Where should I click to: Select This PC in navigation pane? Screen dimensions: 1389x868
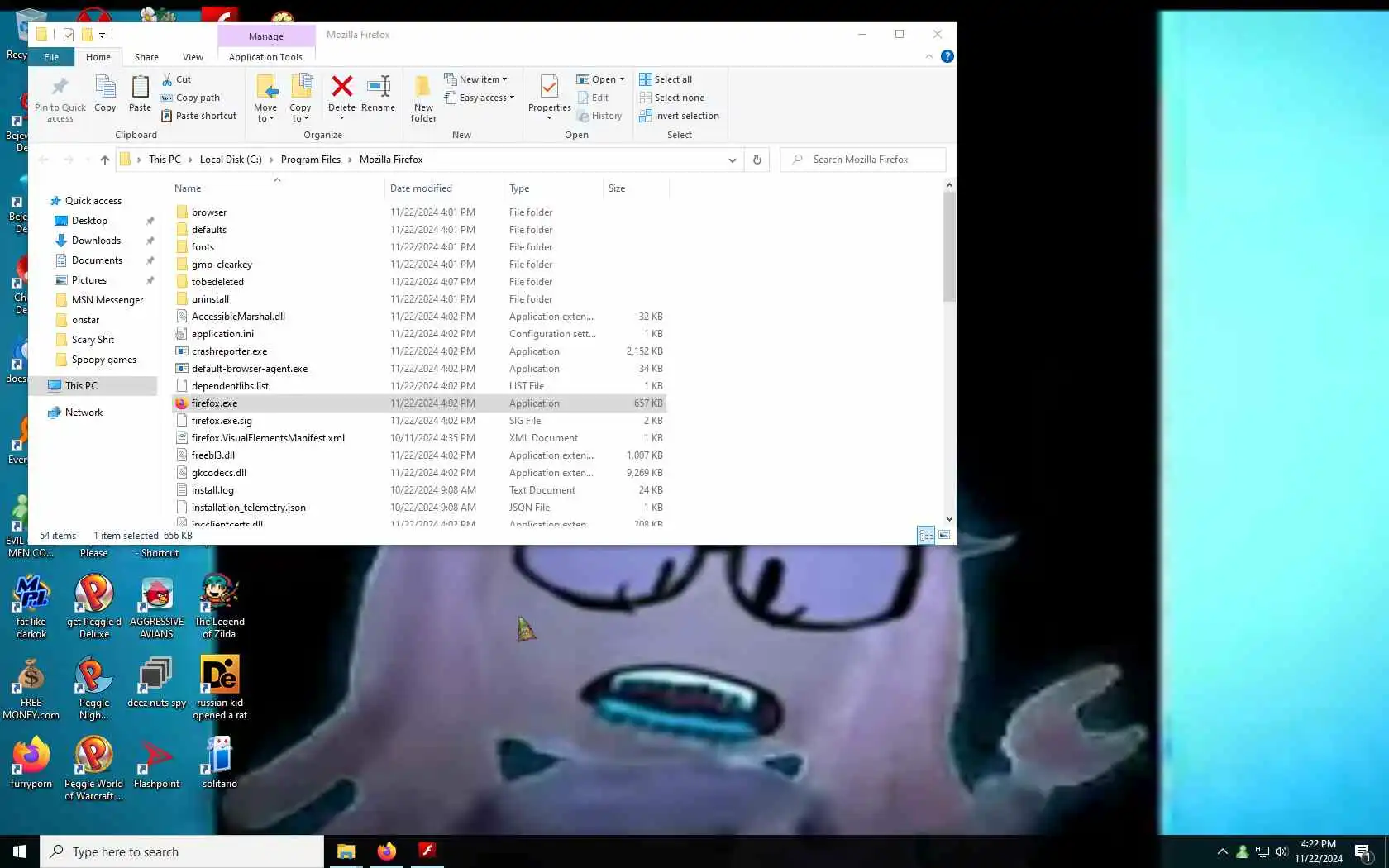click(x=81, y=386)
